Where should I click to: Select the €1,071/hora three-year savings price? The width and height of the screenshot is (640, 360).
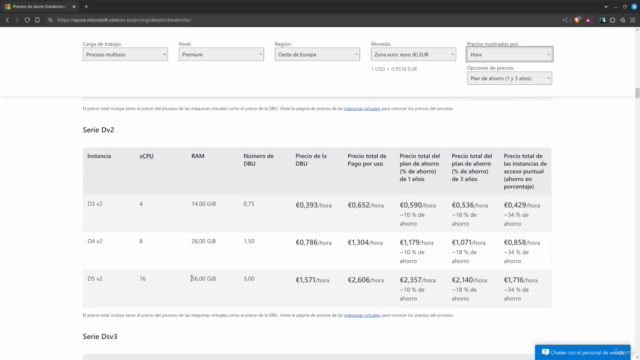(x=469, y=242)
